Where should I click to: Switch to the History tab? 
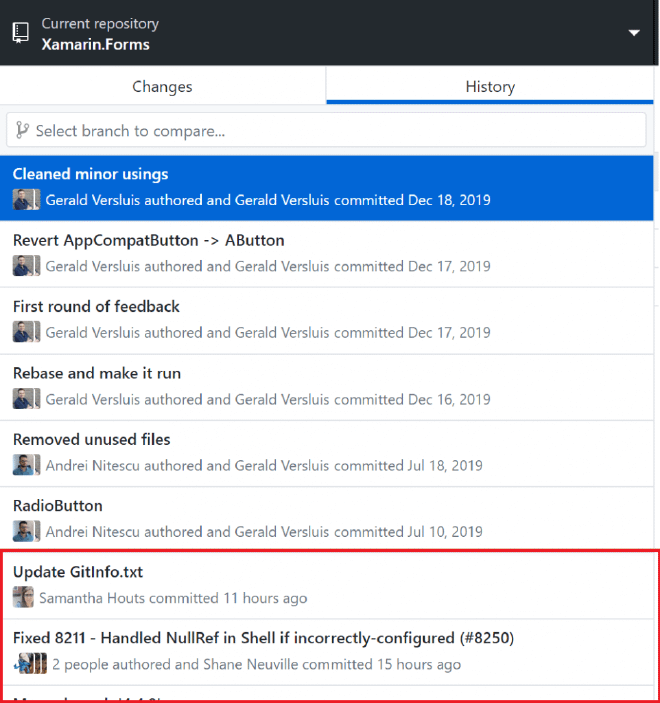[490, 86]
